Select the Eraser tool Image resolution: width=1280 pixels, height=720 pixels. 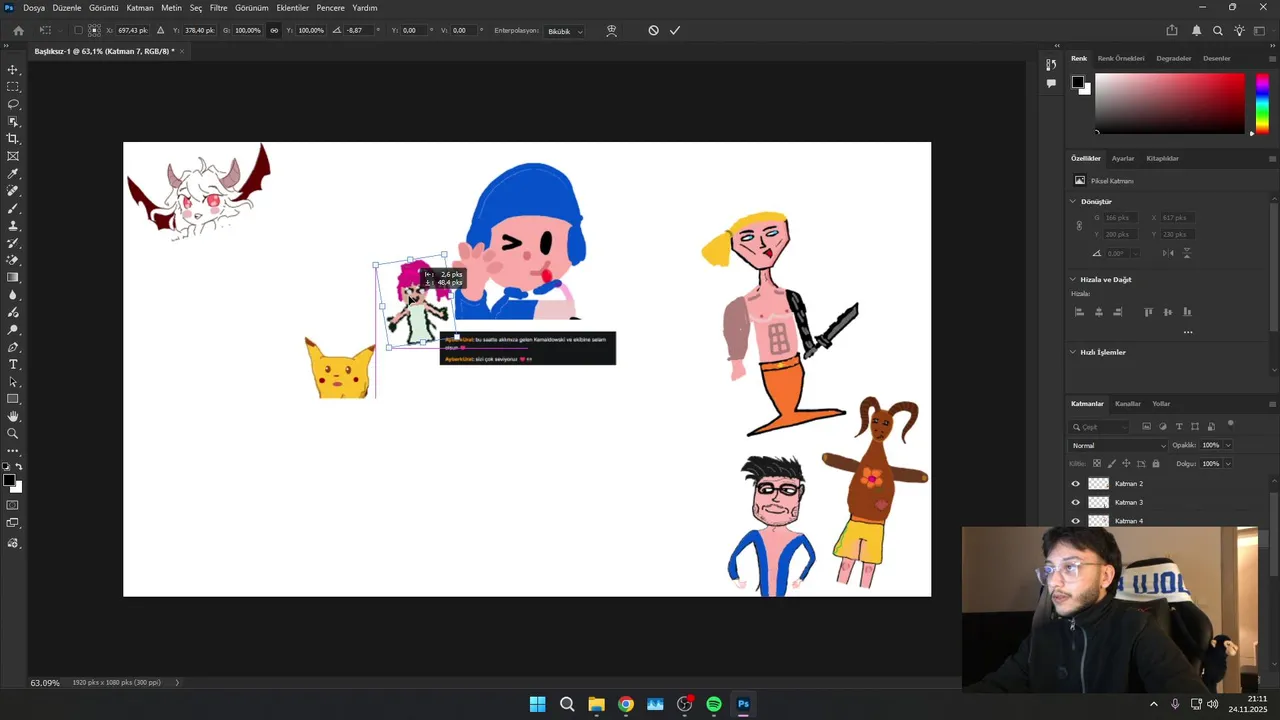[x=13, y=260]
